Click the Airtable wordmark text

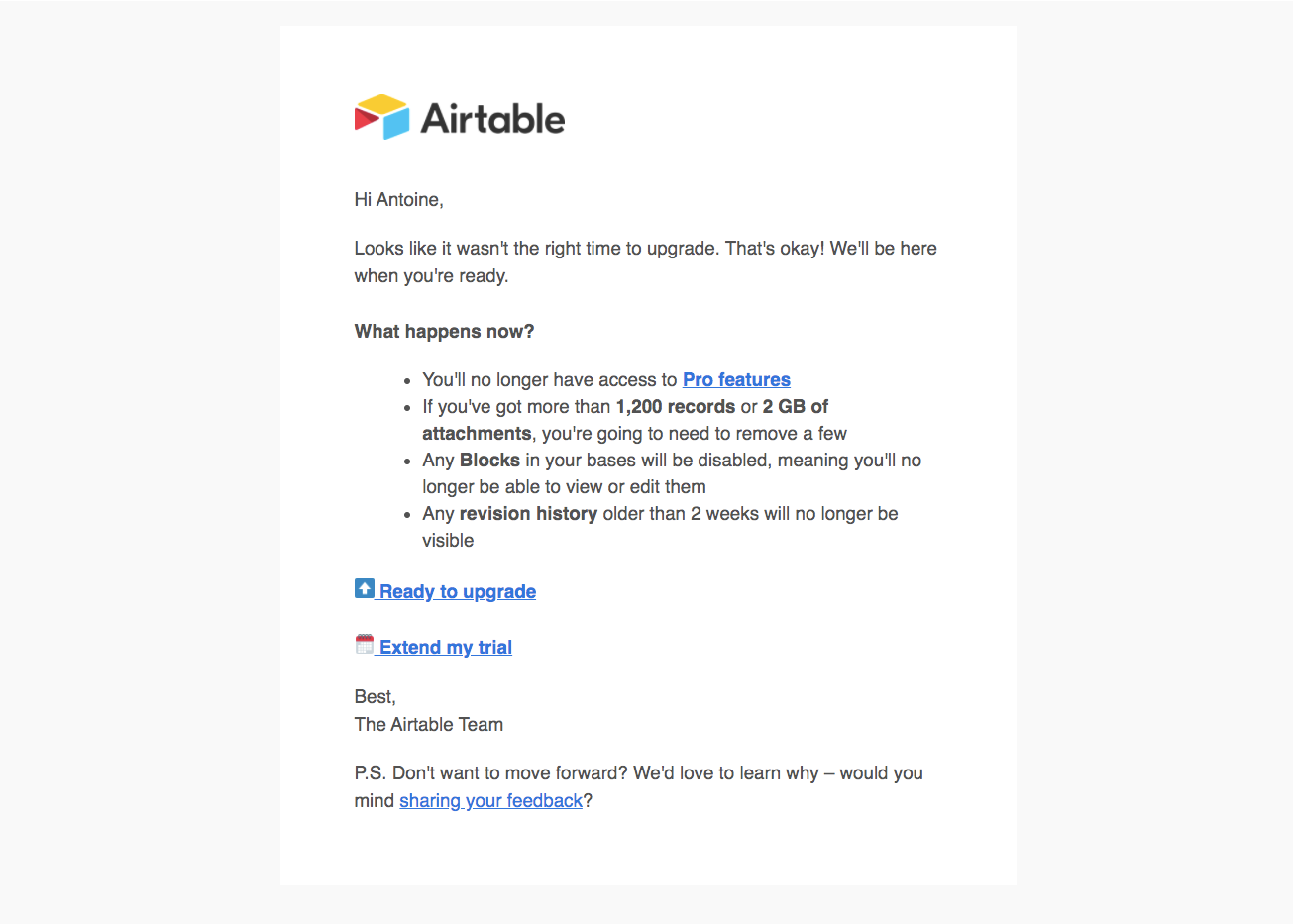(x=492, y=119)
